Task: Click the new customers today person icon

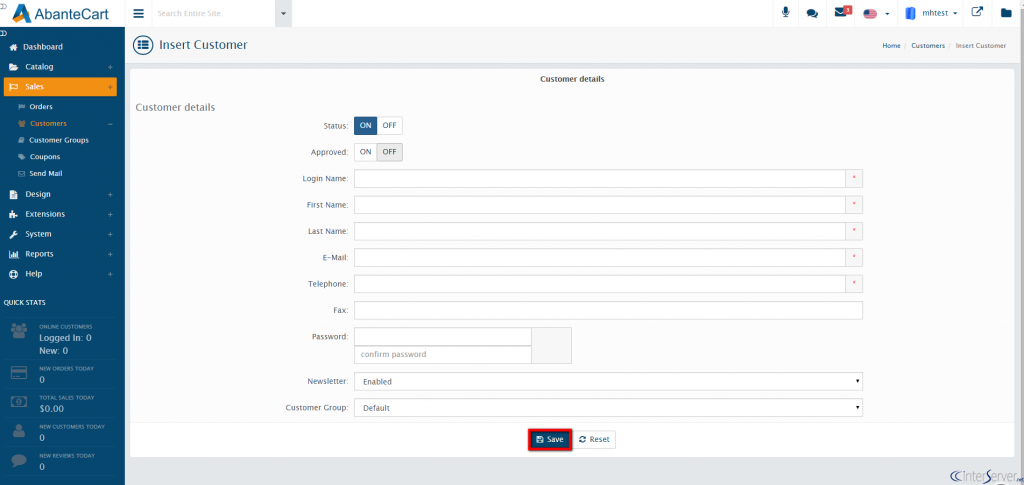Action: (19, 431)
